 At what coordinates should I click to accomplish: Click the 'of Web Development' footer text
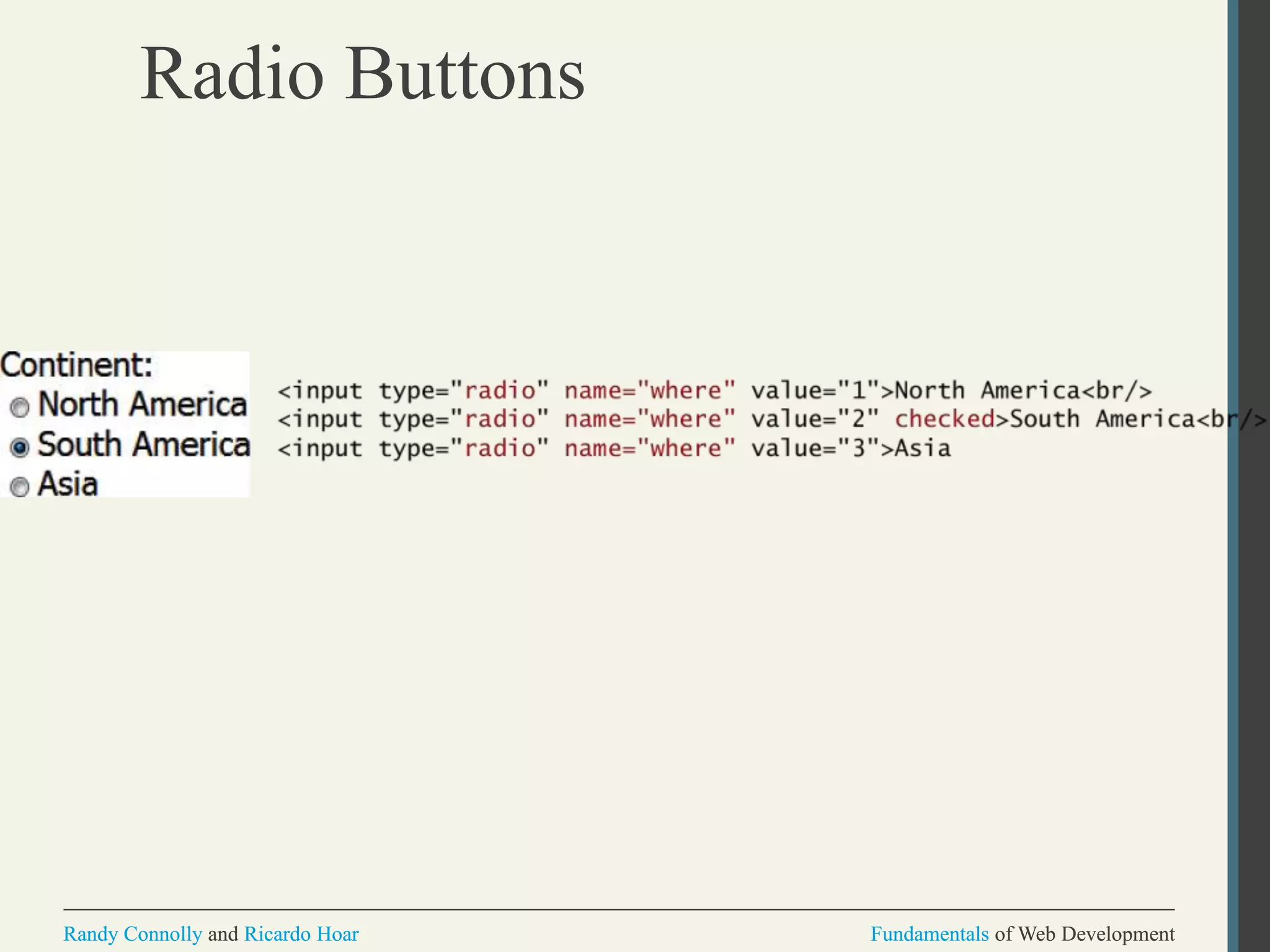pos(1085,934)
